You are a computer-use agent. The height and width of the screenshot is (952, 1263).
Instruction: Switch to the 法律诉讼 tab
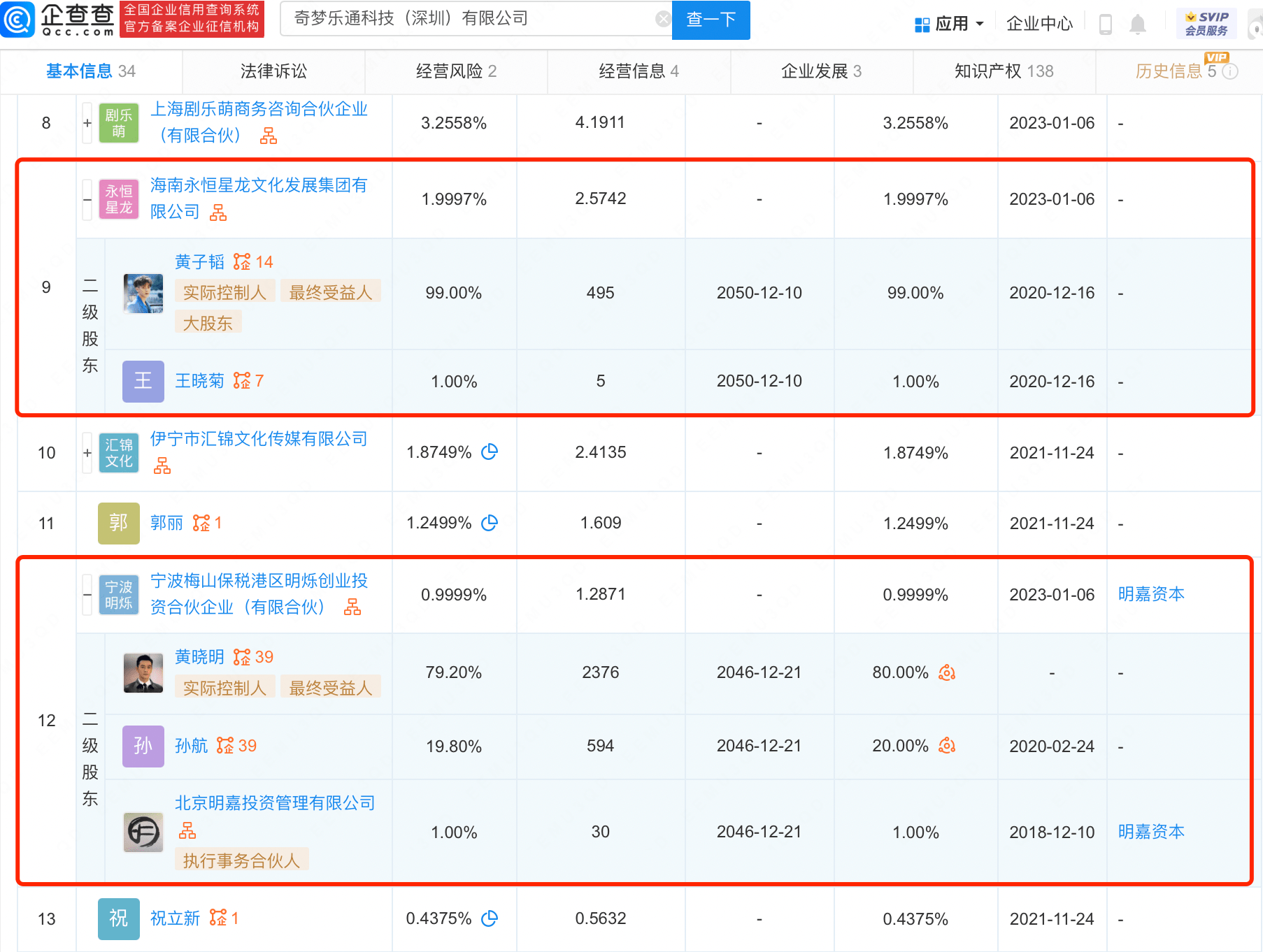pyautogui.click(x=273, y=71)
